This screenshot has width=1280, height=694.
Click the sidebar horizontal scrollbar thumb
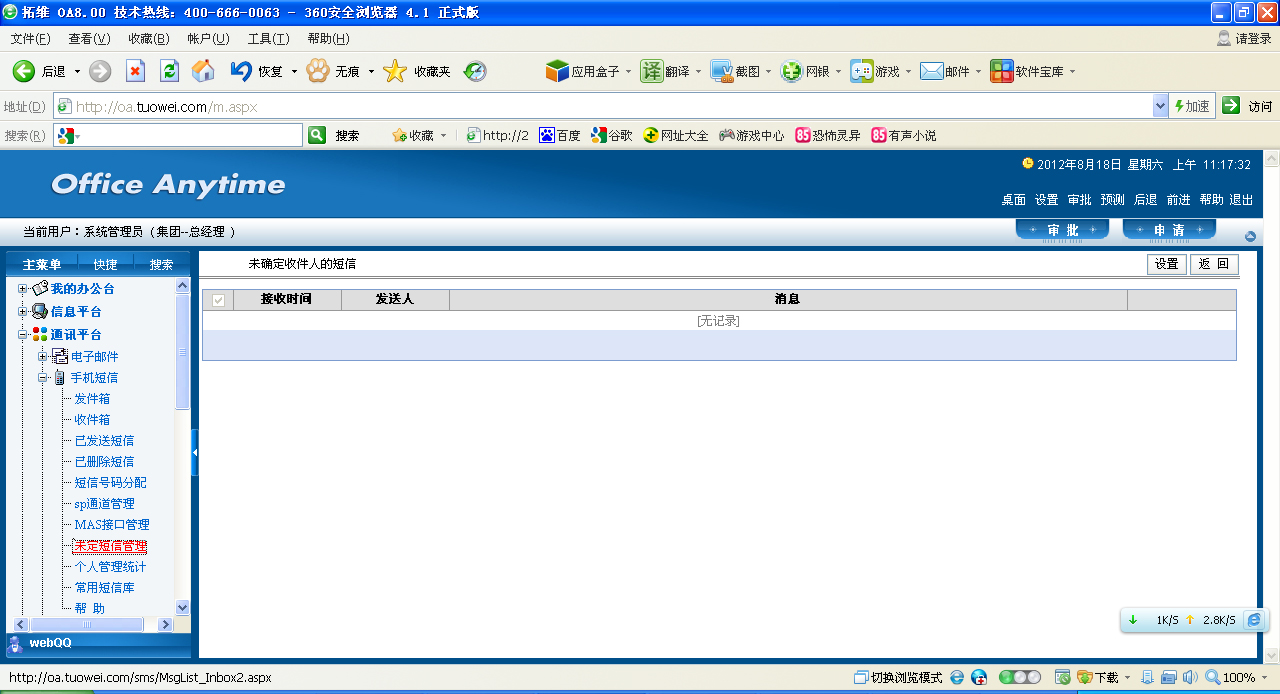(87, 624)
